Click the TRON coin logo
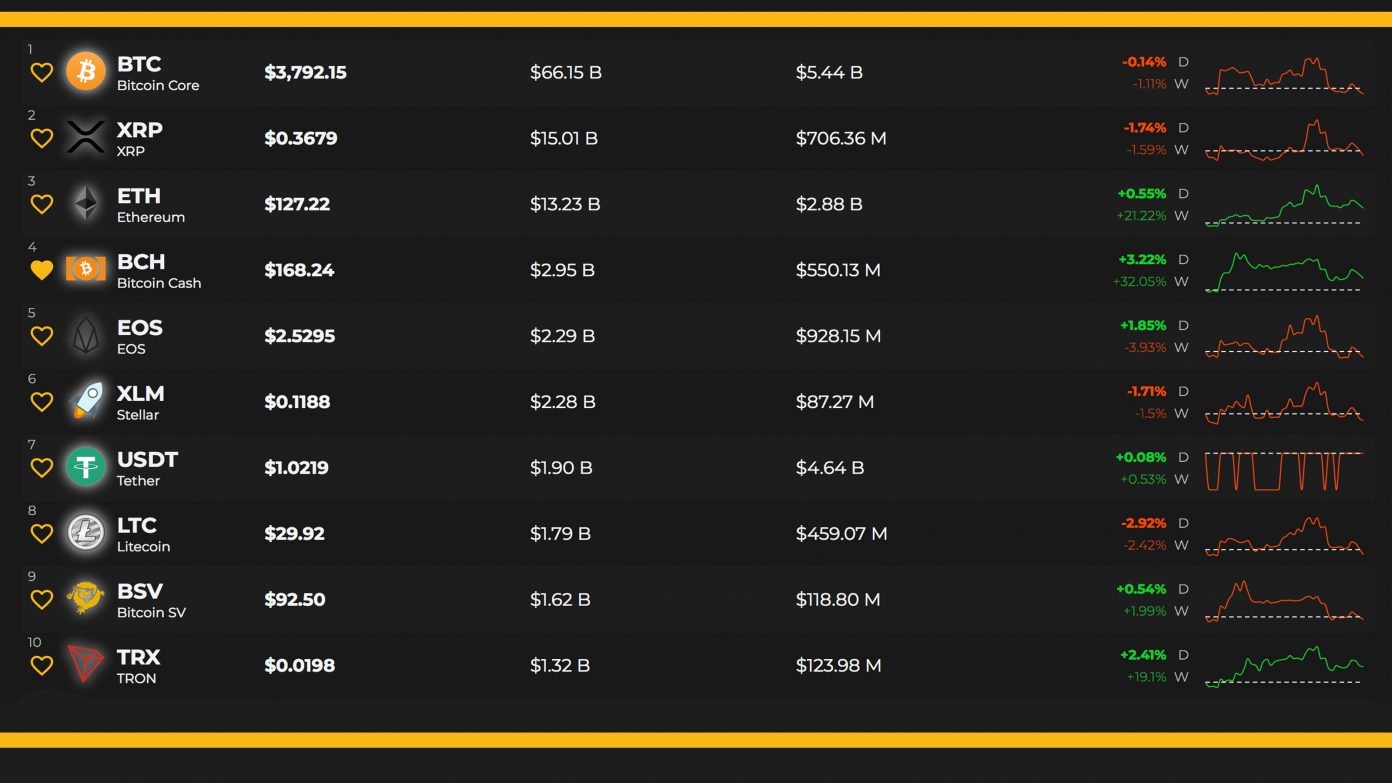 pyautogui.click(x=86, y=665)
